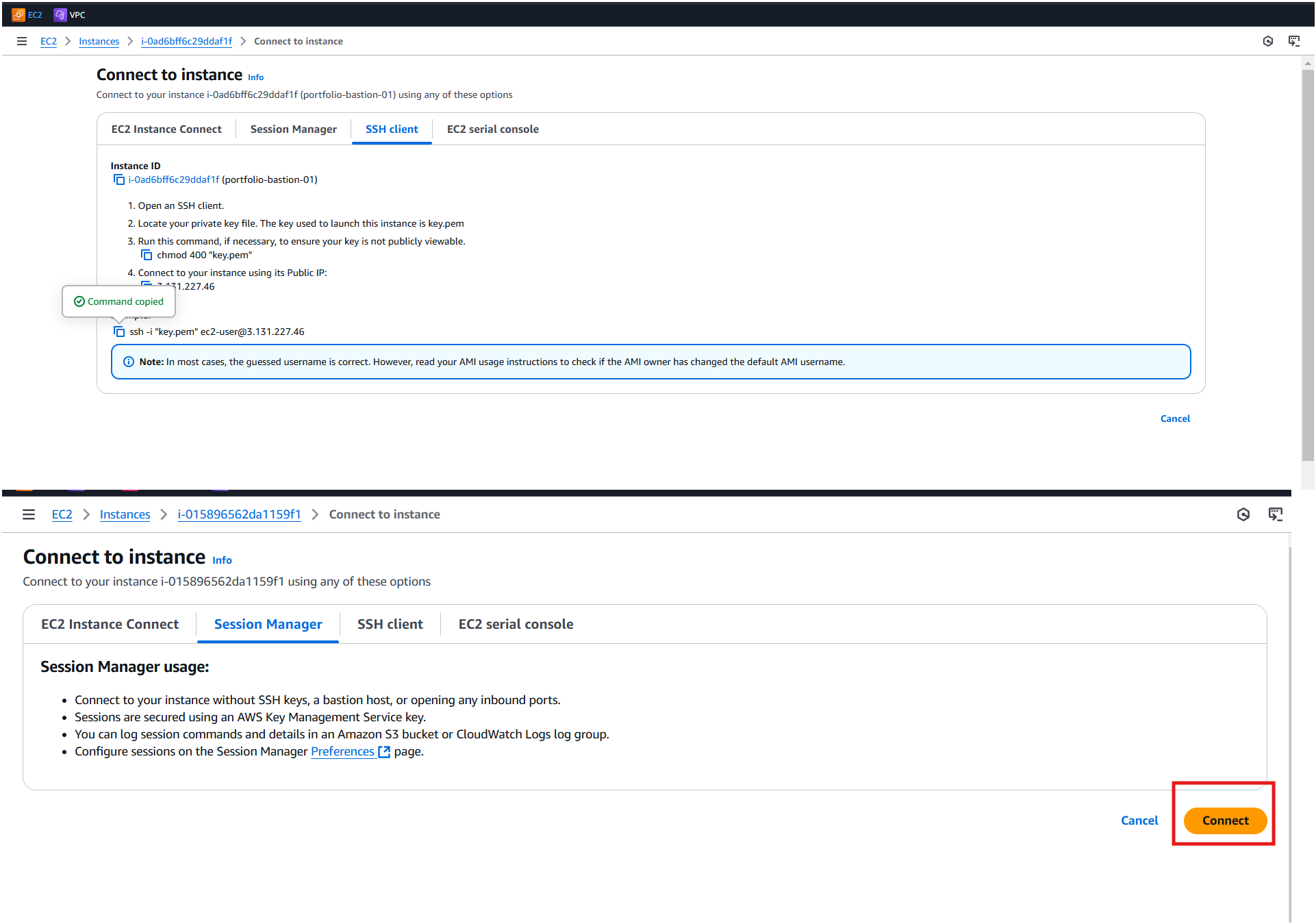
Task: Click the '1. Open an SSH client.' step
Action: coord(176,205)
